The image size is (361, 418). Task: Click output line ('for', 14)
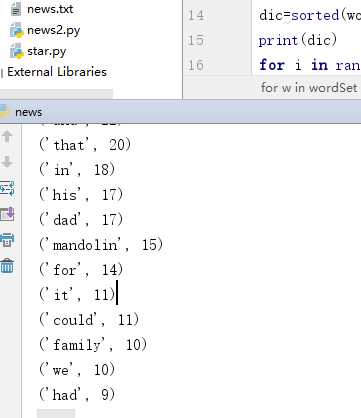81,270
